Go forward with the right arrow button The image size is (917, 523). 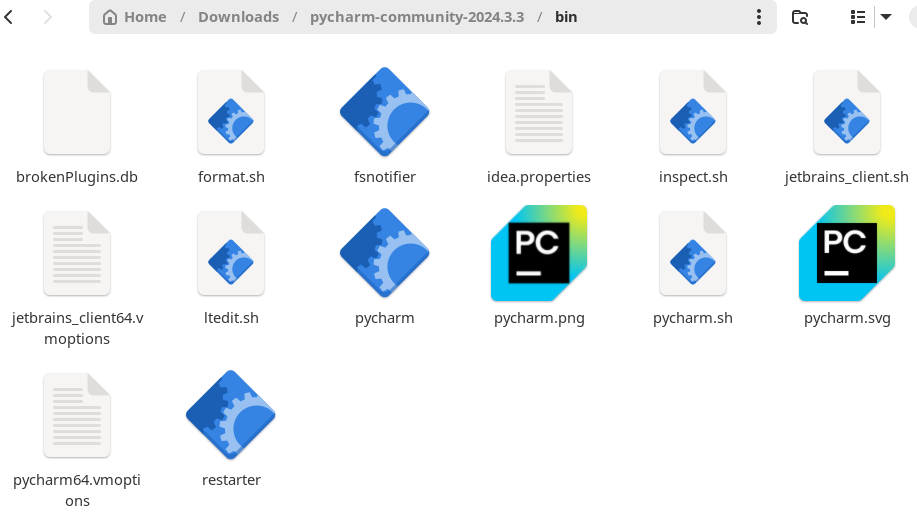point(48,17)
